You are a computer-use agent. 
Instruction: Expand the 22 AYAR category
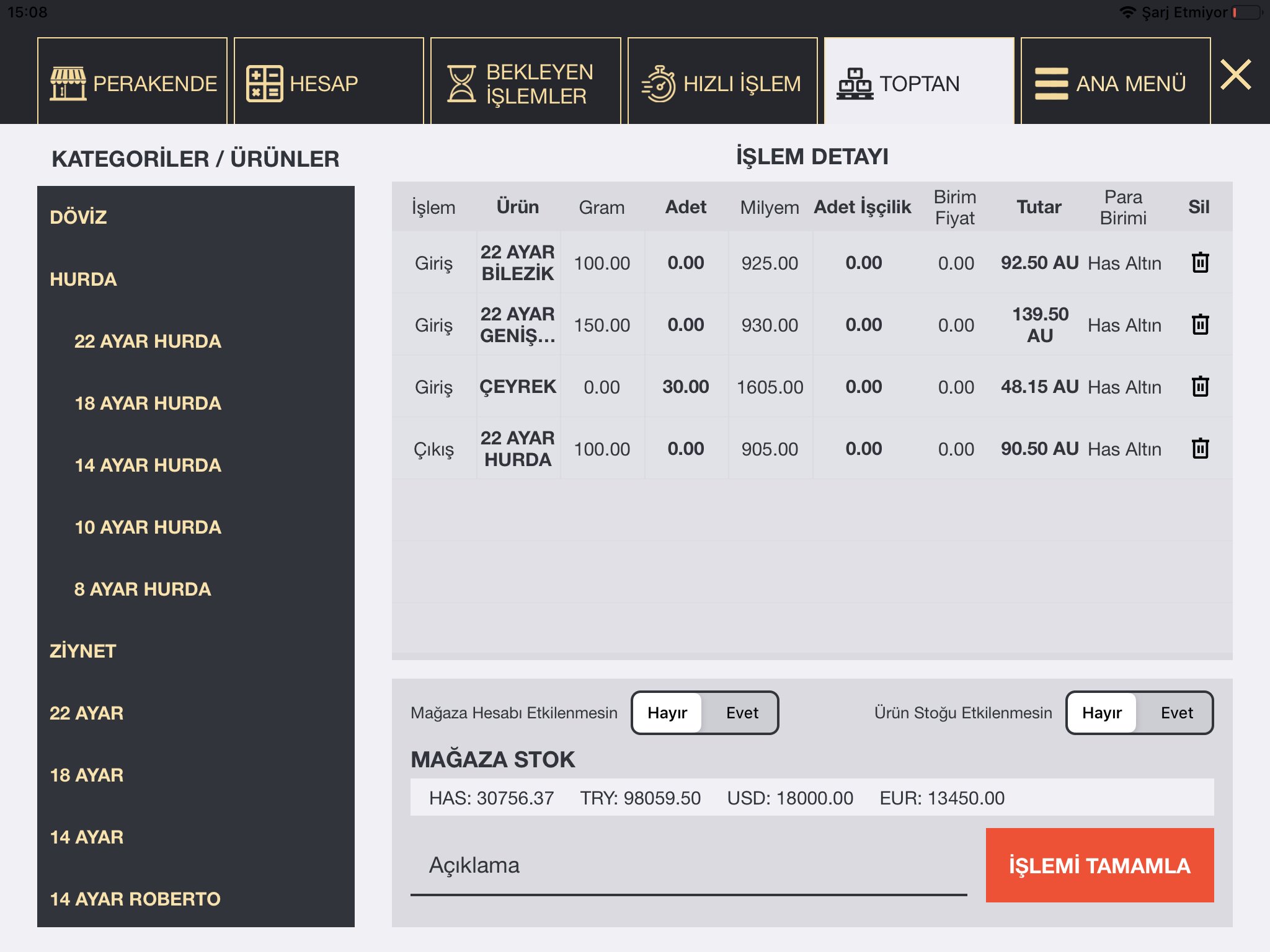point(196,713)
